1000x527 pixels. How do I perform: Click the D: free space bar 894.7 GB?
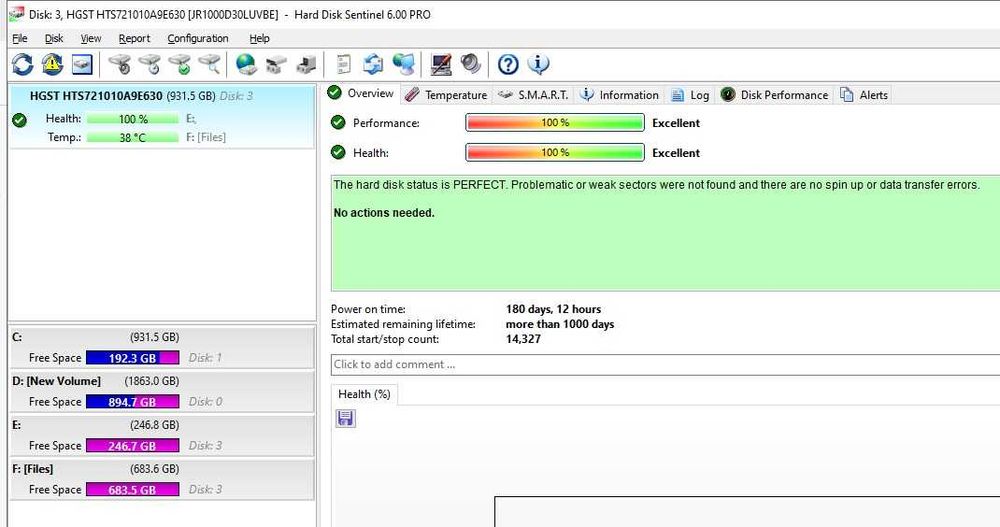click(133, 402)
